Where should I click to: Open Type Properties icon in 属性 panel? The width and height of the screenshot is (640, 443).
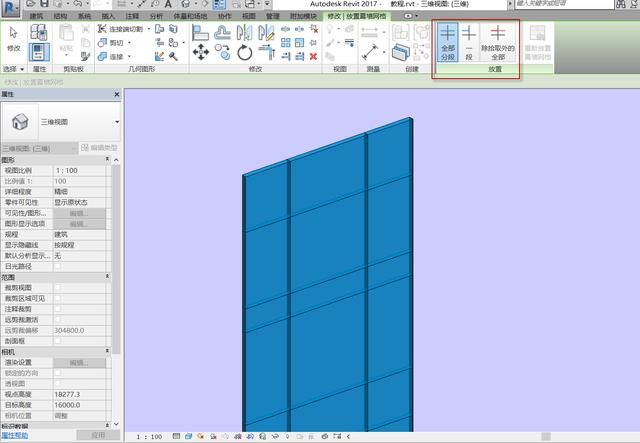click(39, 33)
